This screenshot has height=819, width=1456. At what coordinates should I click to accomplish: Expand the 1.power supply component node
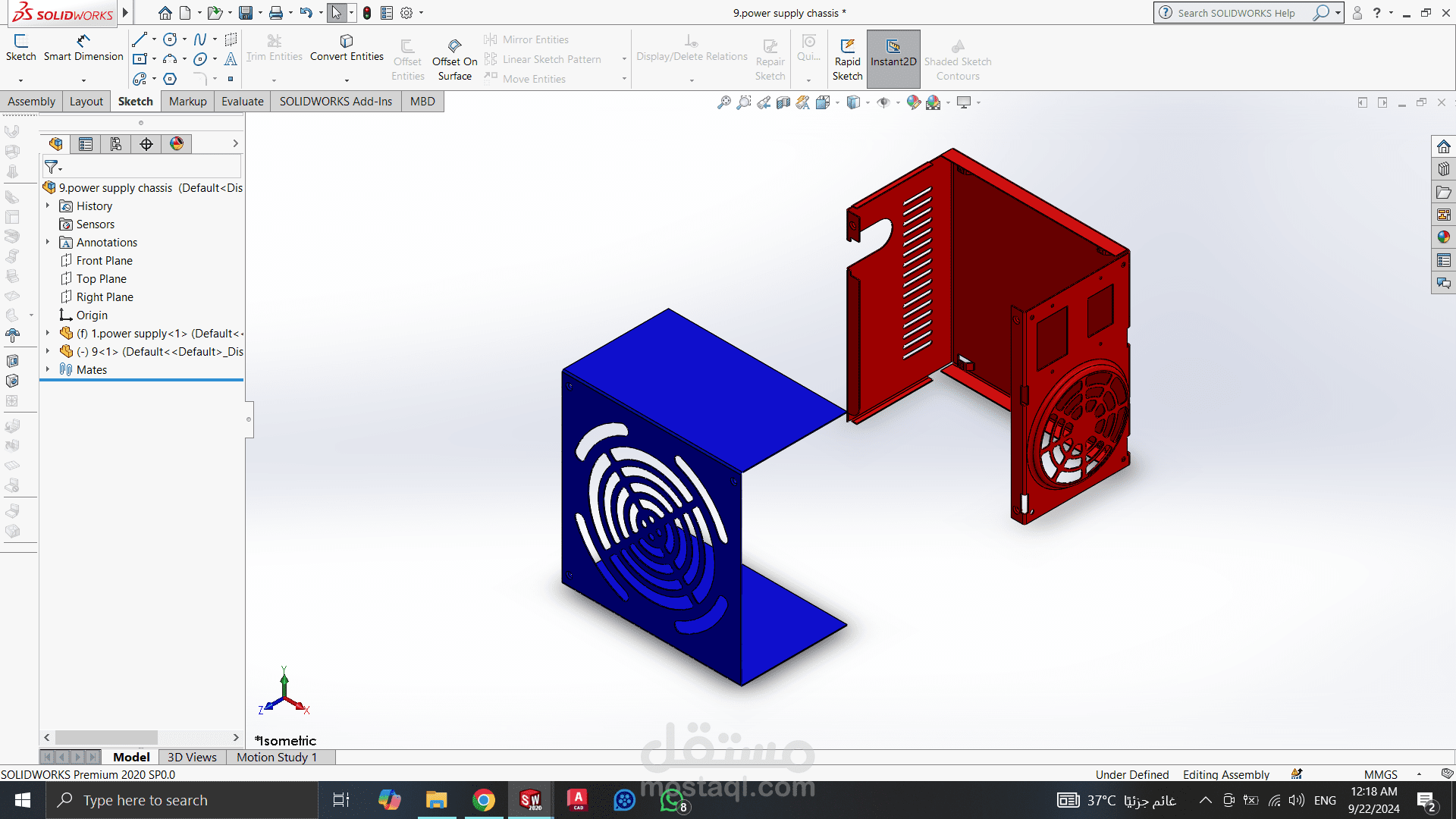tap(48, 333)
